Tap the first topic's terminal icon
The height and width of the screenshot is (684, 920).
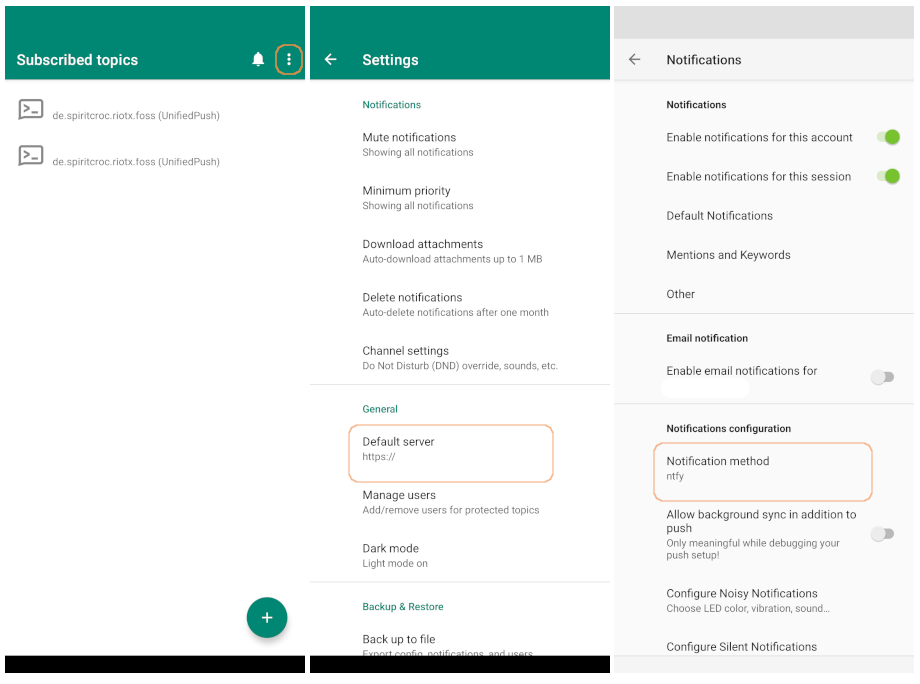pyautogui.click(x=31, y=110)
